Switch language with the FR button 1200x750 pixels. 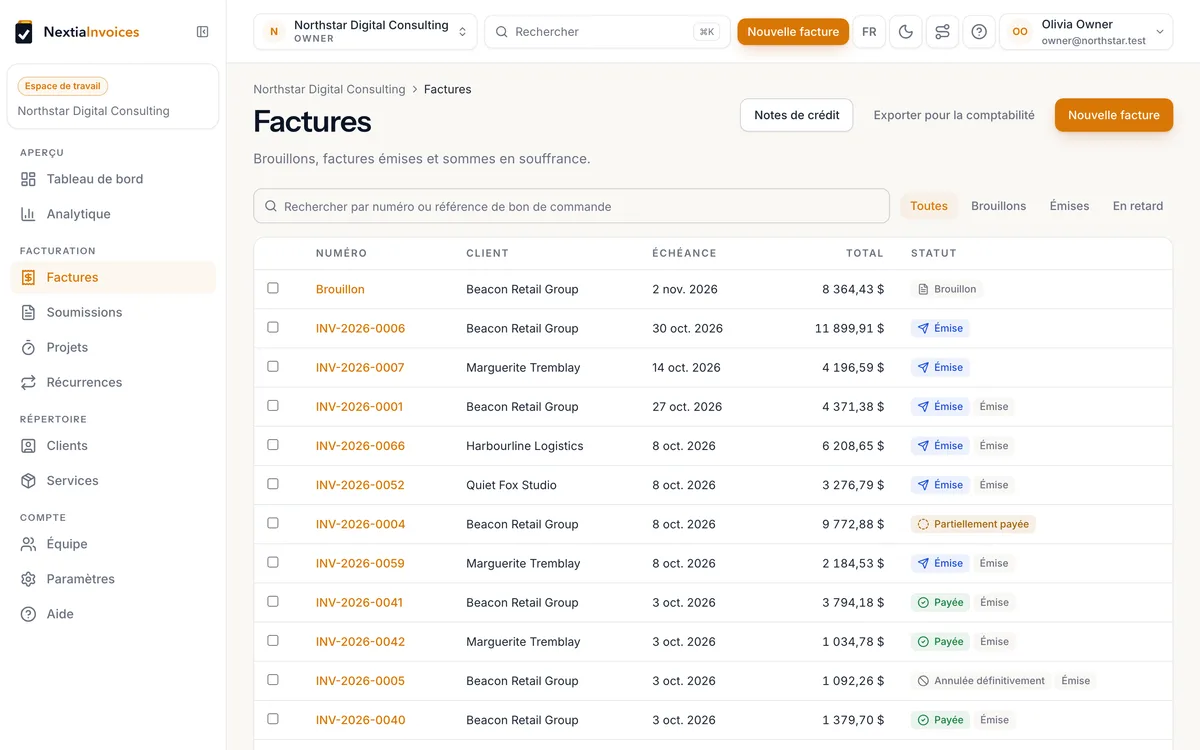(869, 32)
